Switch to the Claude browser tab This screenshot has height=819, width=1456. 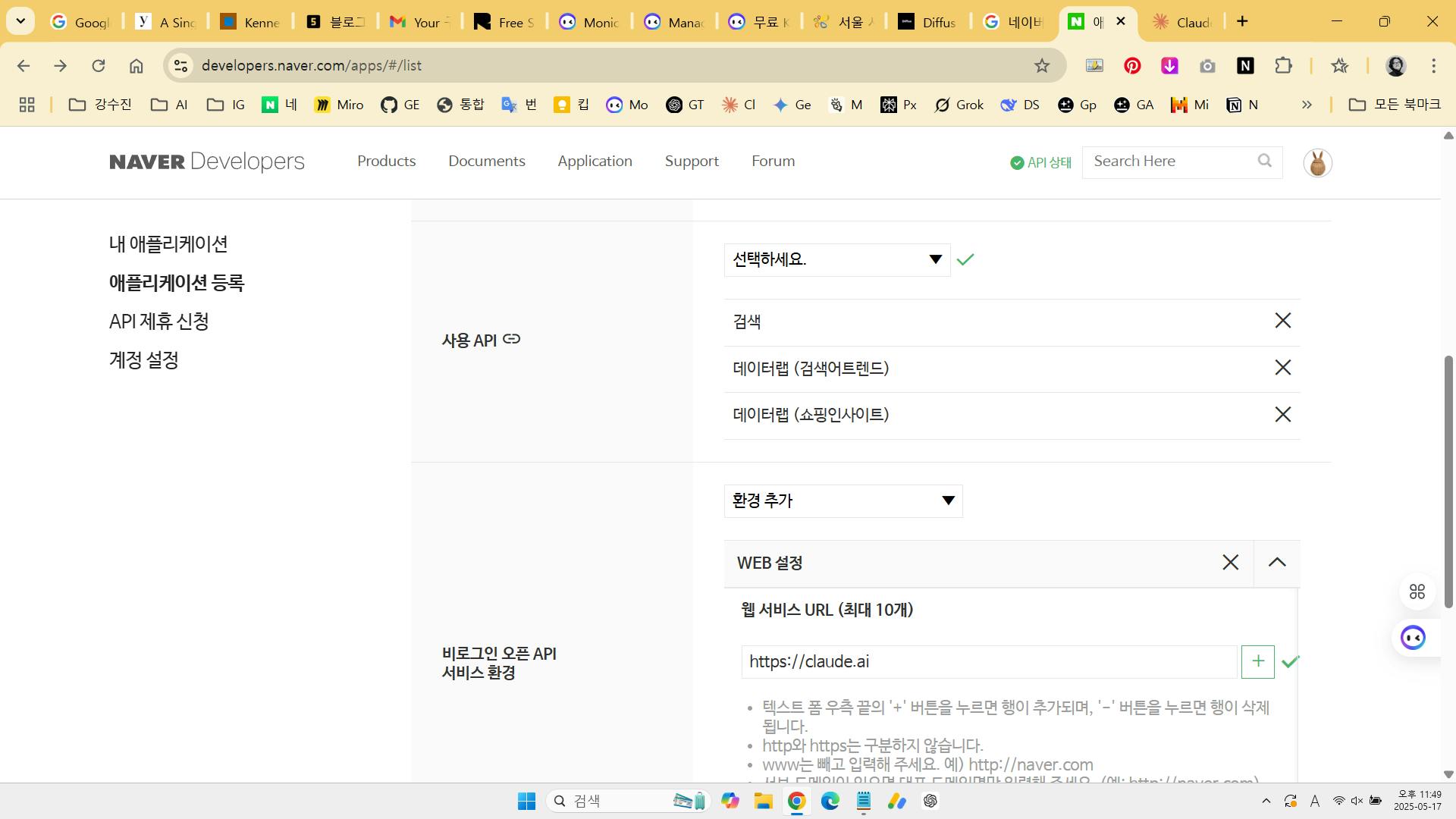tap(1183, 22)
